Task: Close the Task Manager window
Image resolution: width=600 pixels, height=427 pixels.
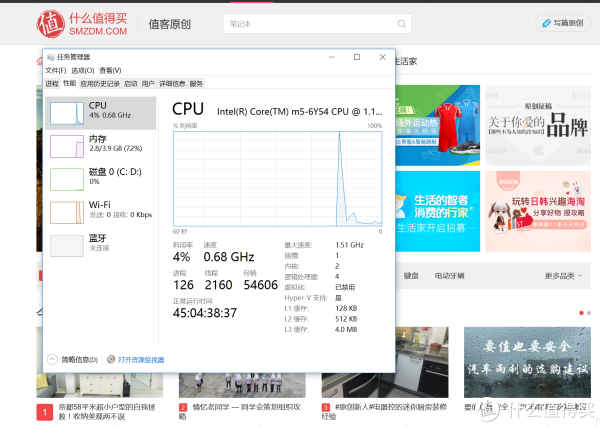Action: 382,57
